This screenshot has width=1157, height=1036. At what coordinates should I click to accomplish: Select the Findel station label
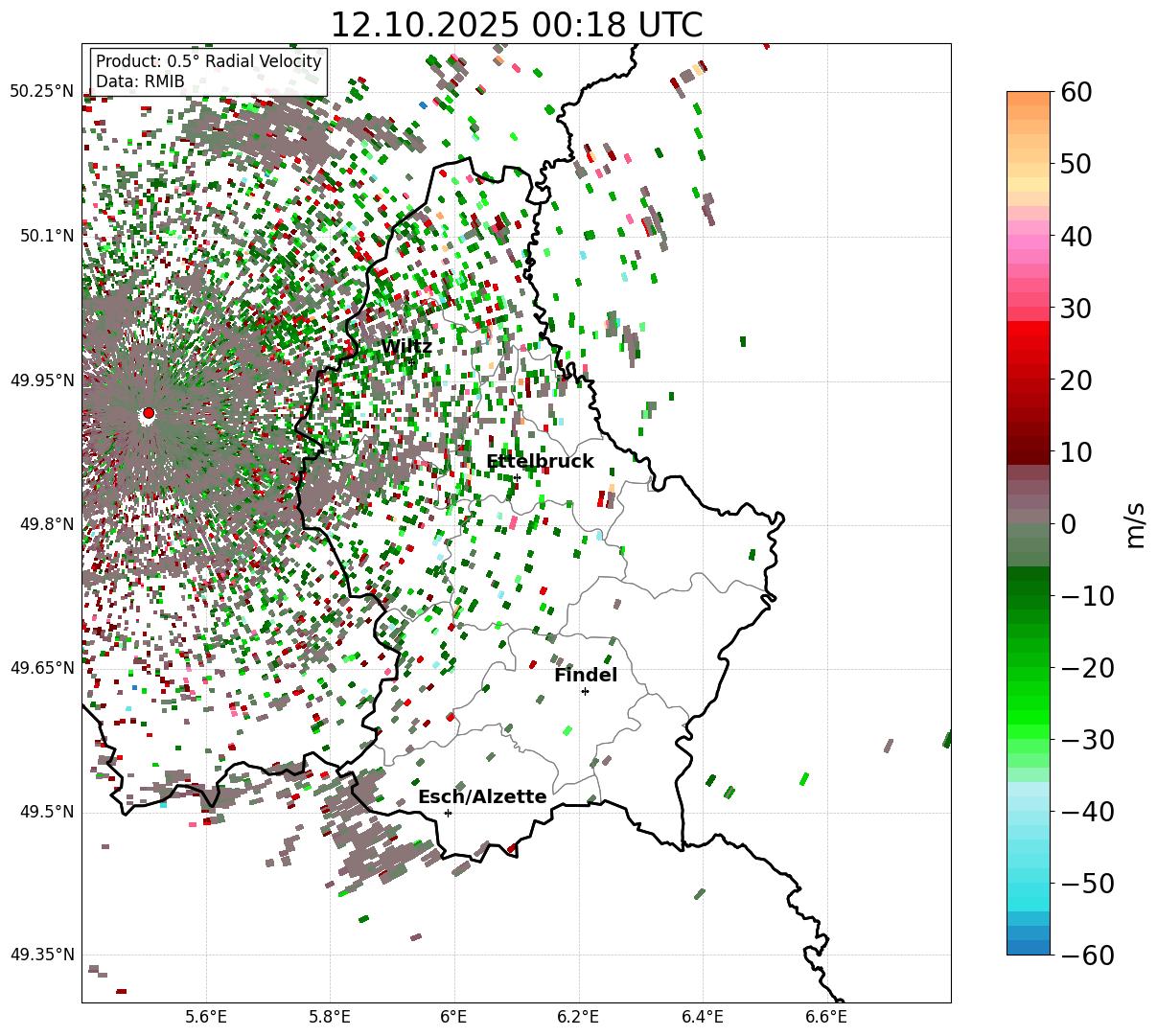click(586, 676)
